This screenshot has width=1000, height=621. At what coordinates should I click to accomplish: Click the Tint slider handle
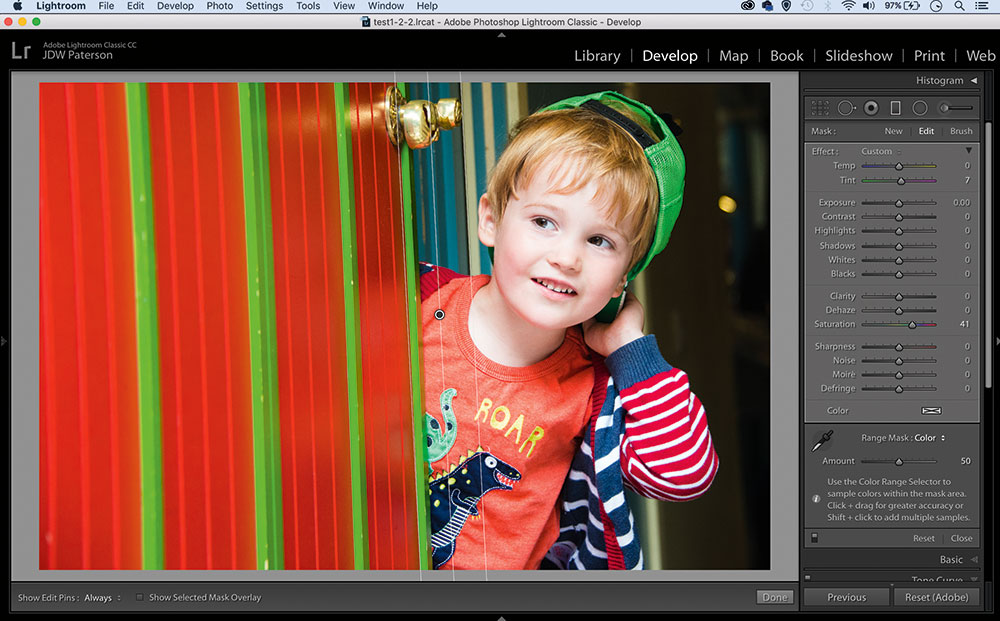901,180
